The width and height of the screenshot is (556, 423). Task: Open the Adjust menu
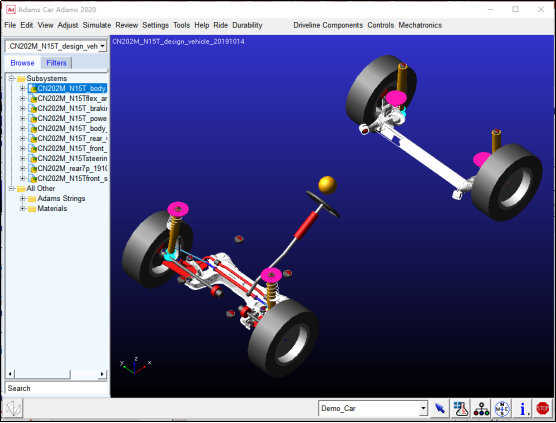point(68,25)
